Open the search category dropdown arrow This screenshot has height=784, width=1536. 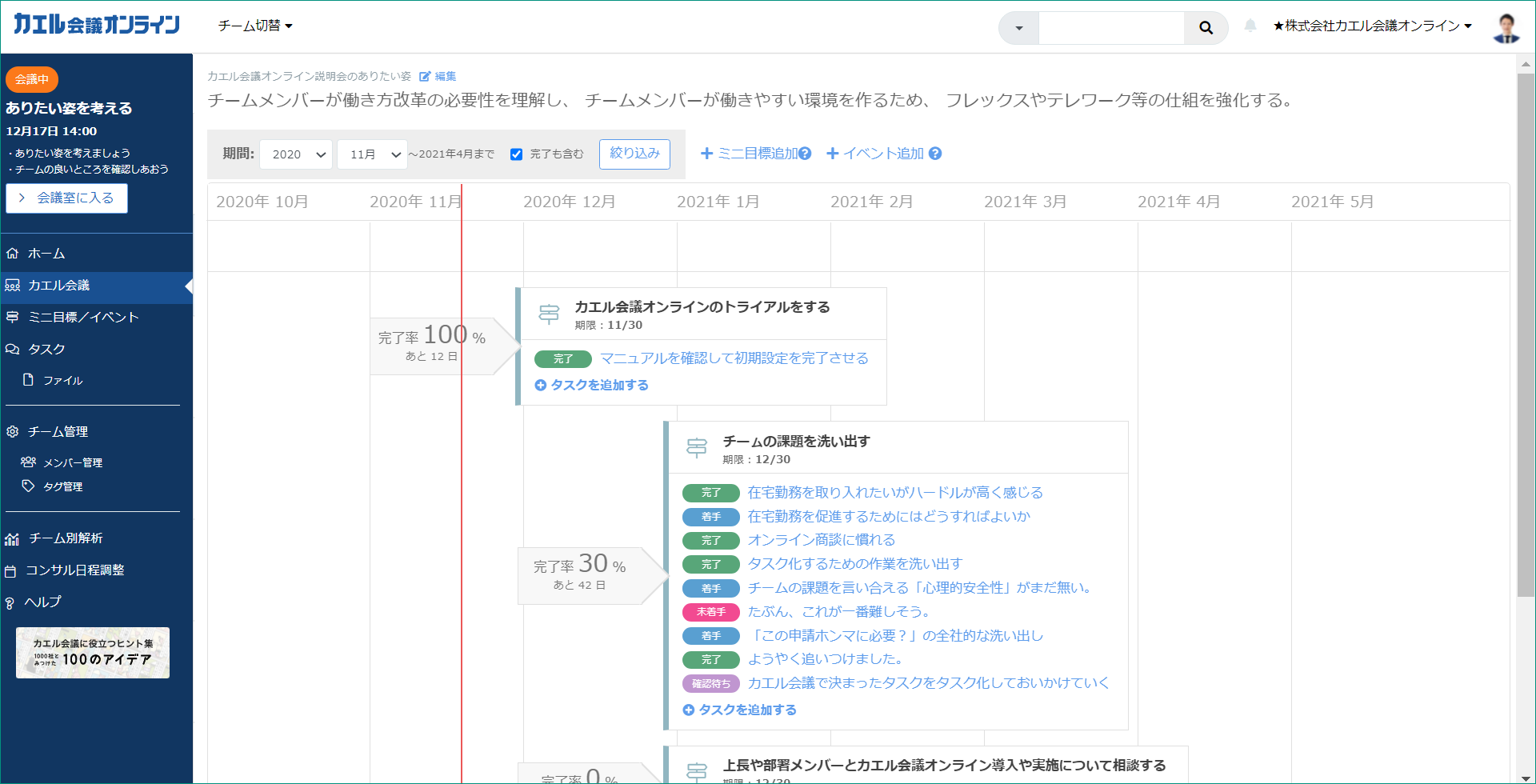[1018, 28]
